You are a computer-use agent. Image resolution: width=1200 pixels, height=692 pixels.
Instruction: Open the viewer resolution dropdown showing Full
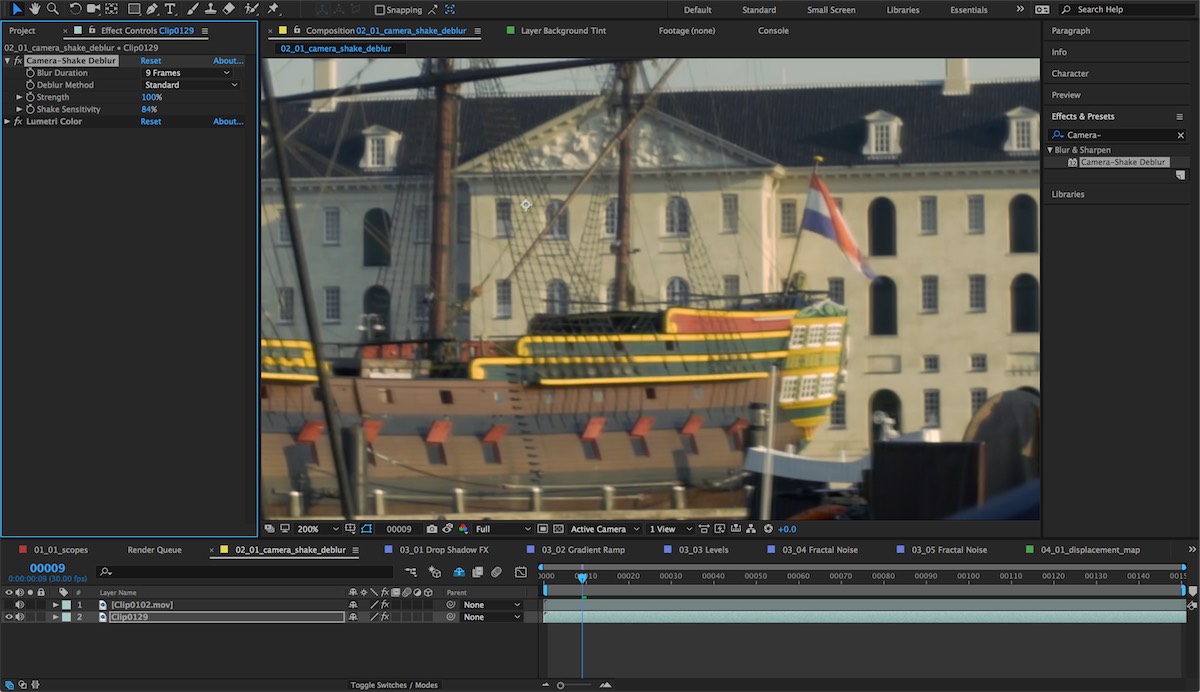pos(503,529)
